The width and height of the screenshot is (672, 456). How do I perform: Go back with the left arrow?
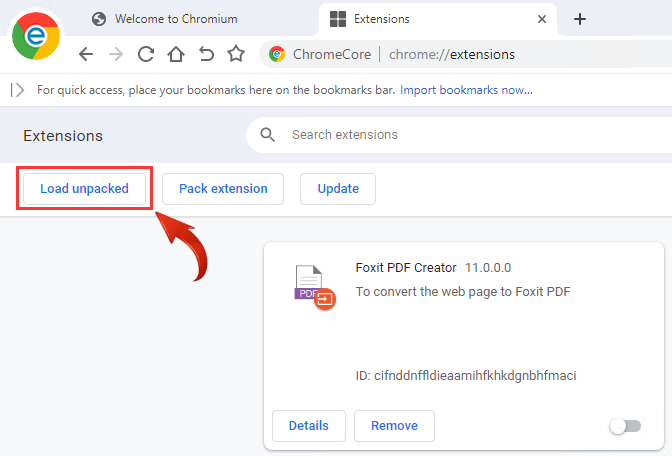pyautogui.click(x=86, y=54)
